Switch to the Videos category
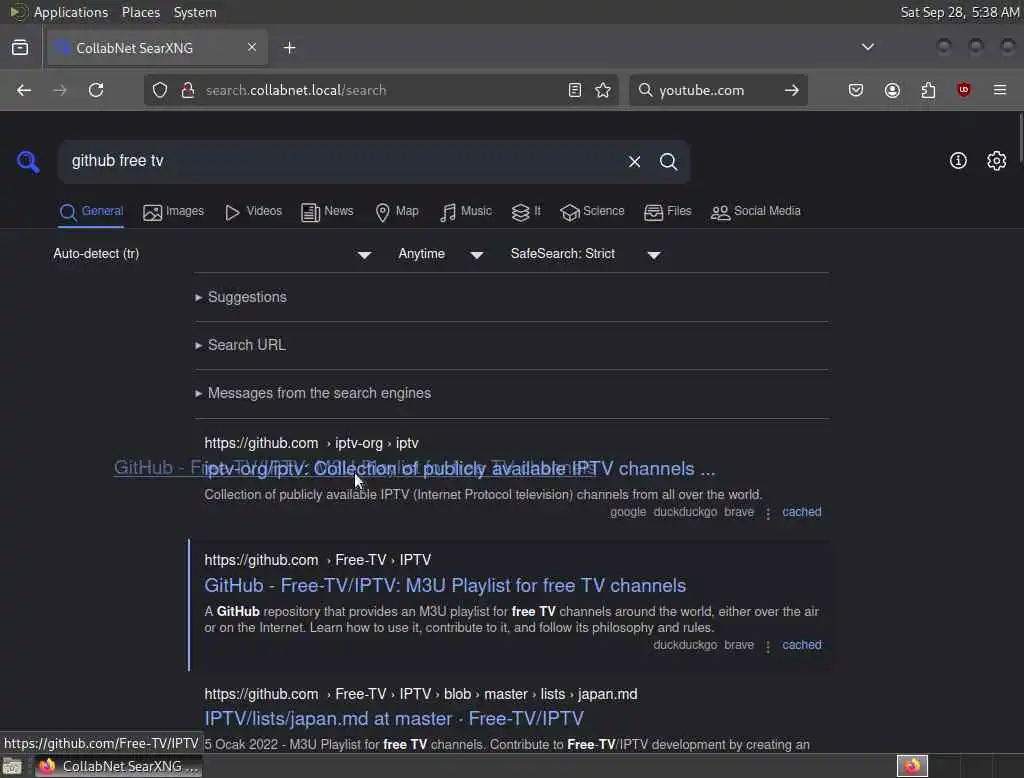This screenshot has height=778, width=1024. 253,212
